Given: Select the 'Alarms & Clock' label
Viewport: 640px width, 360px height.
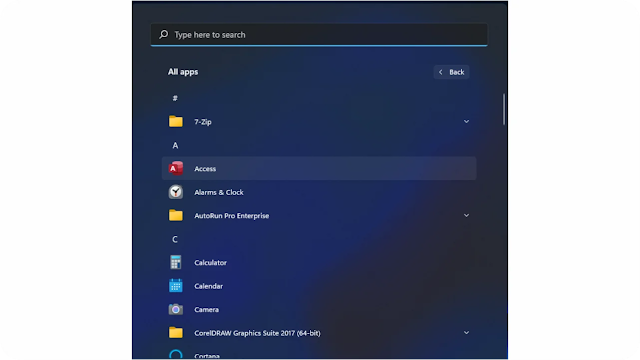Looking at the screenshot, I should 219,192.
